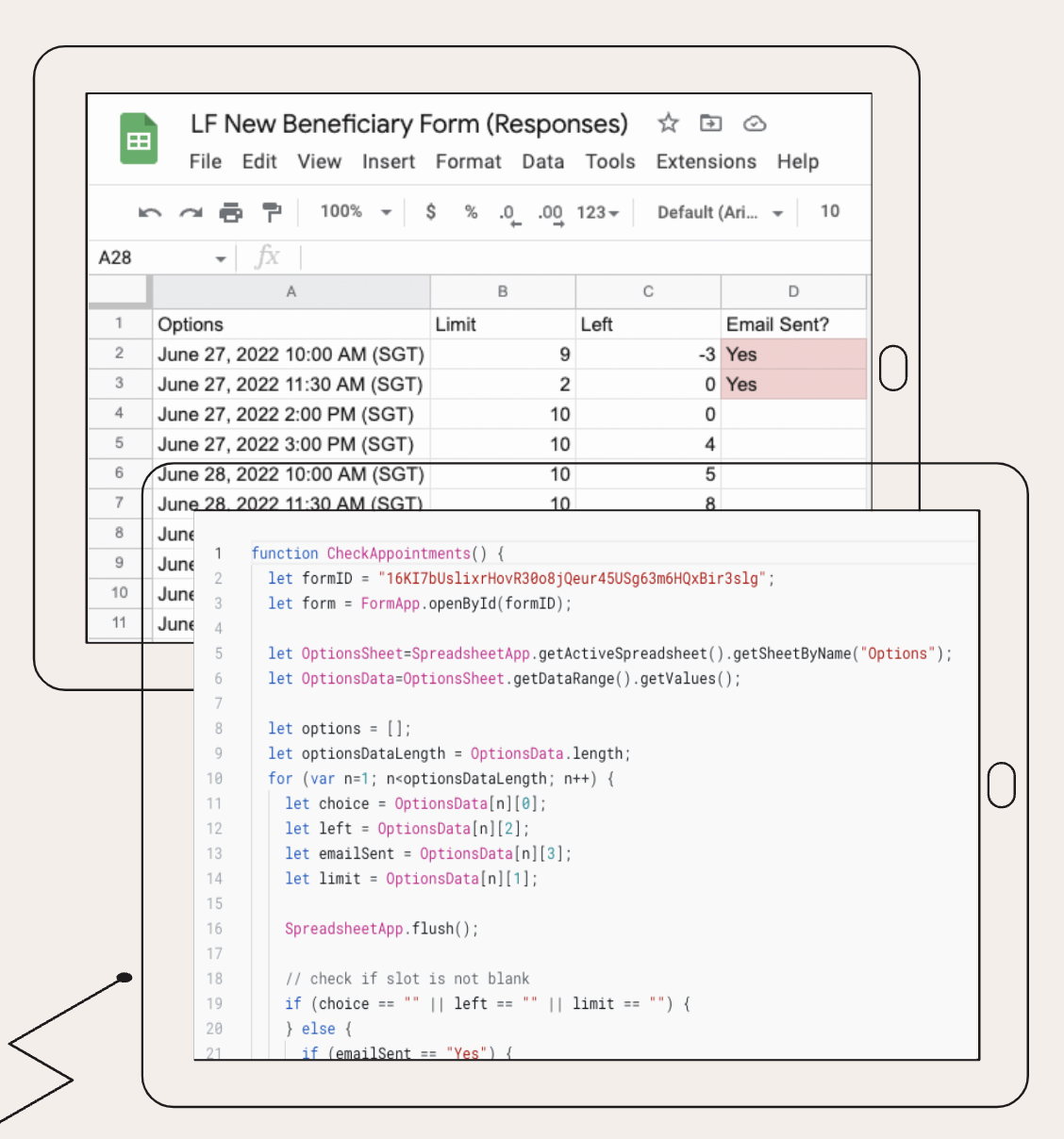Open the Insert menu
1064x1139 pixels.
[x=389, y=161]
